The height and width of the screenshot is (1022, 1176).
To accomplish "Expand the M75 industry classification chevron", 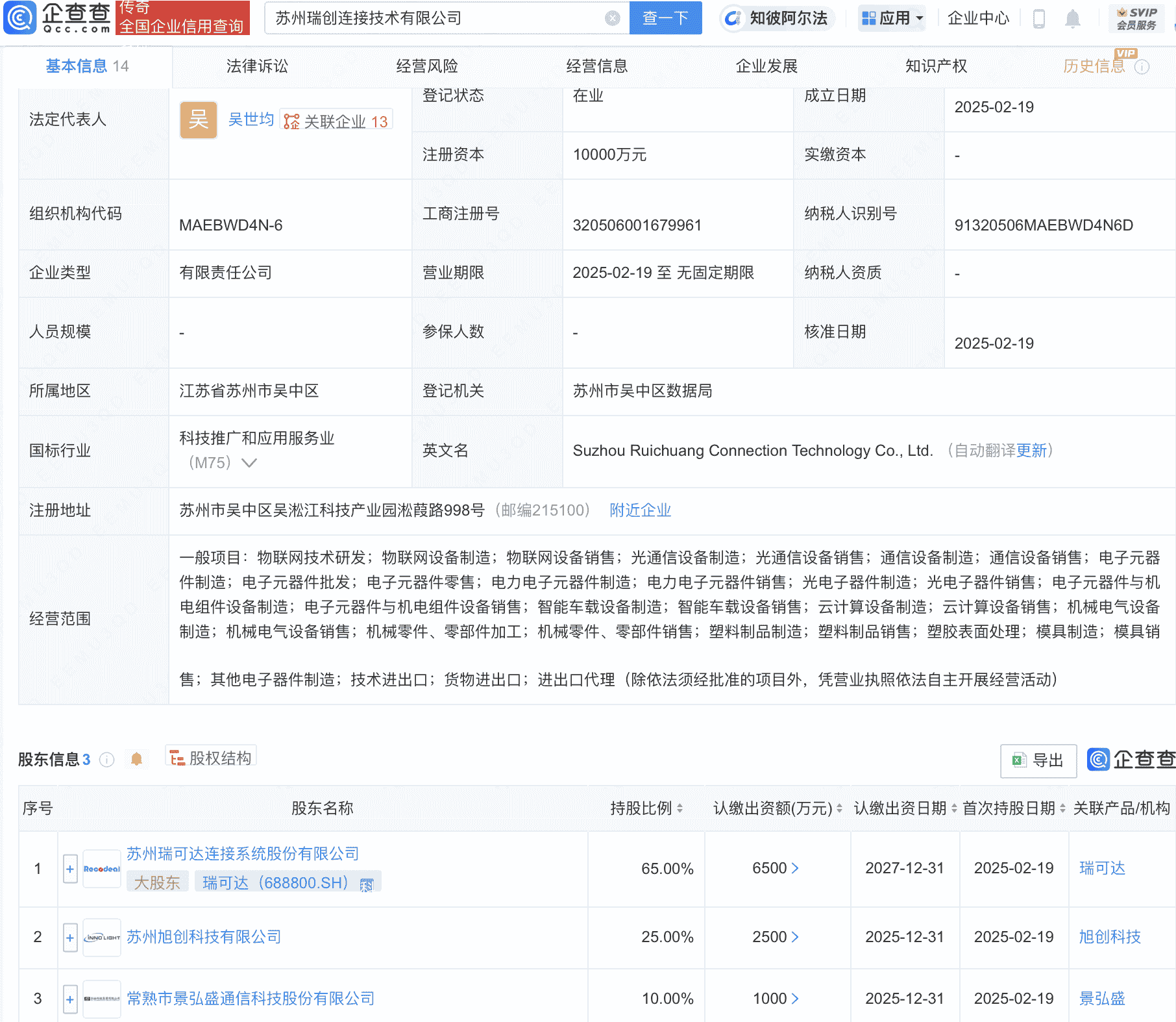I will point(249,463).
